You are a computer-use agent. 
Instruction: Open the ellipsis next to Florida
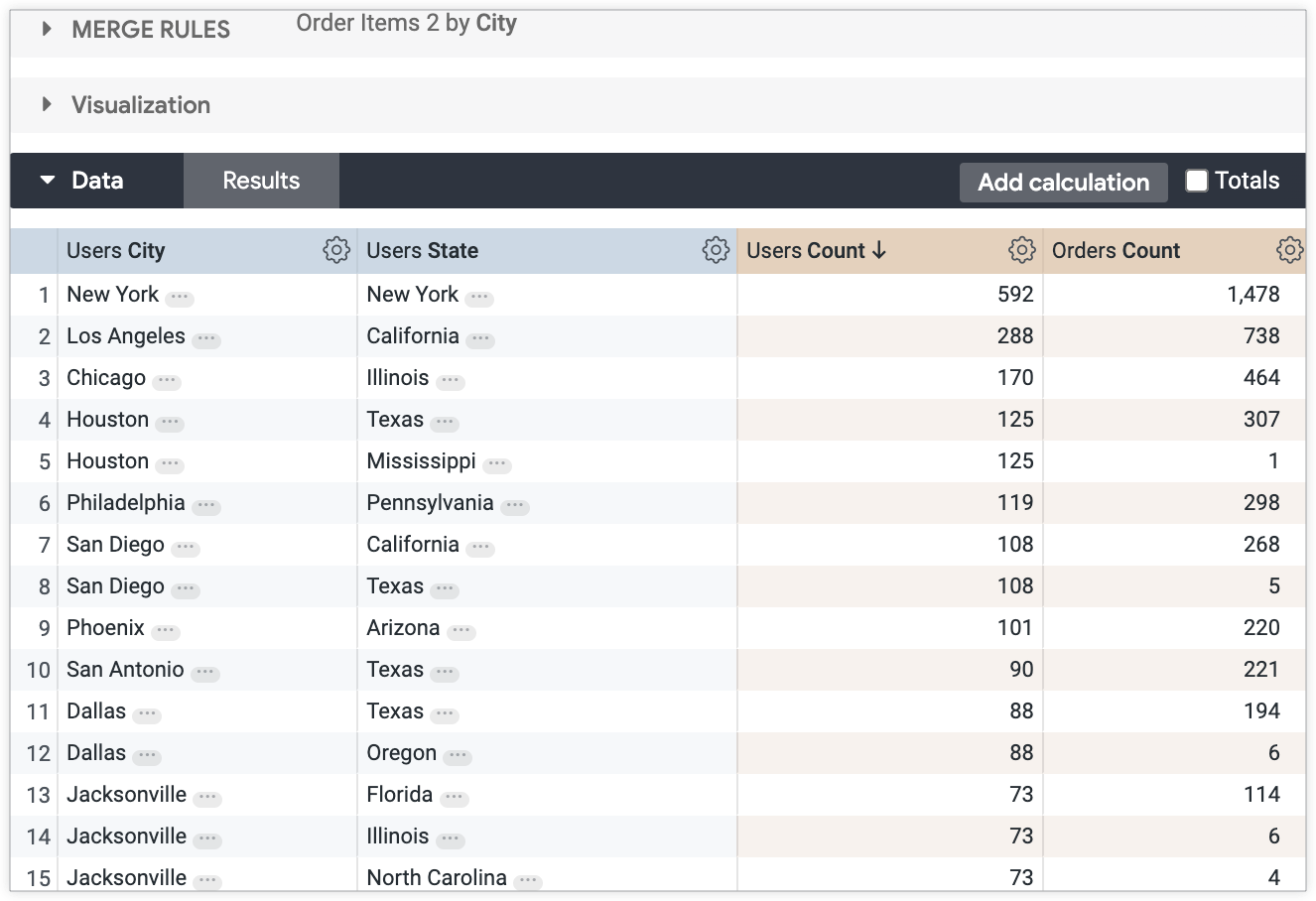pyautogui.click(x=453, y=797)
